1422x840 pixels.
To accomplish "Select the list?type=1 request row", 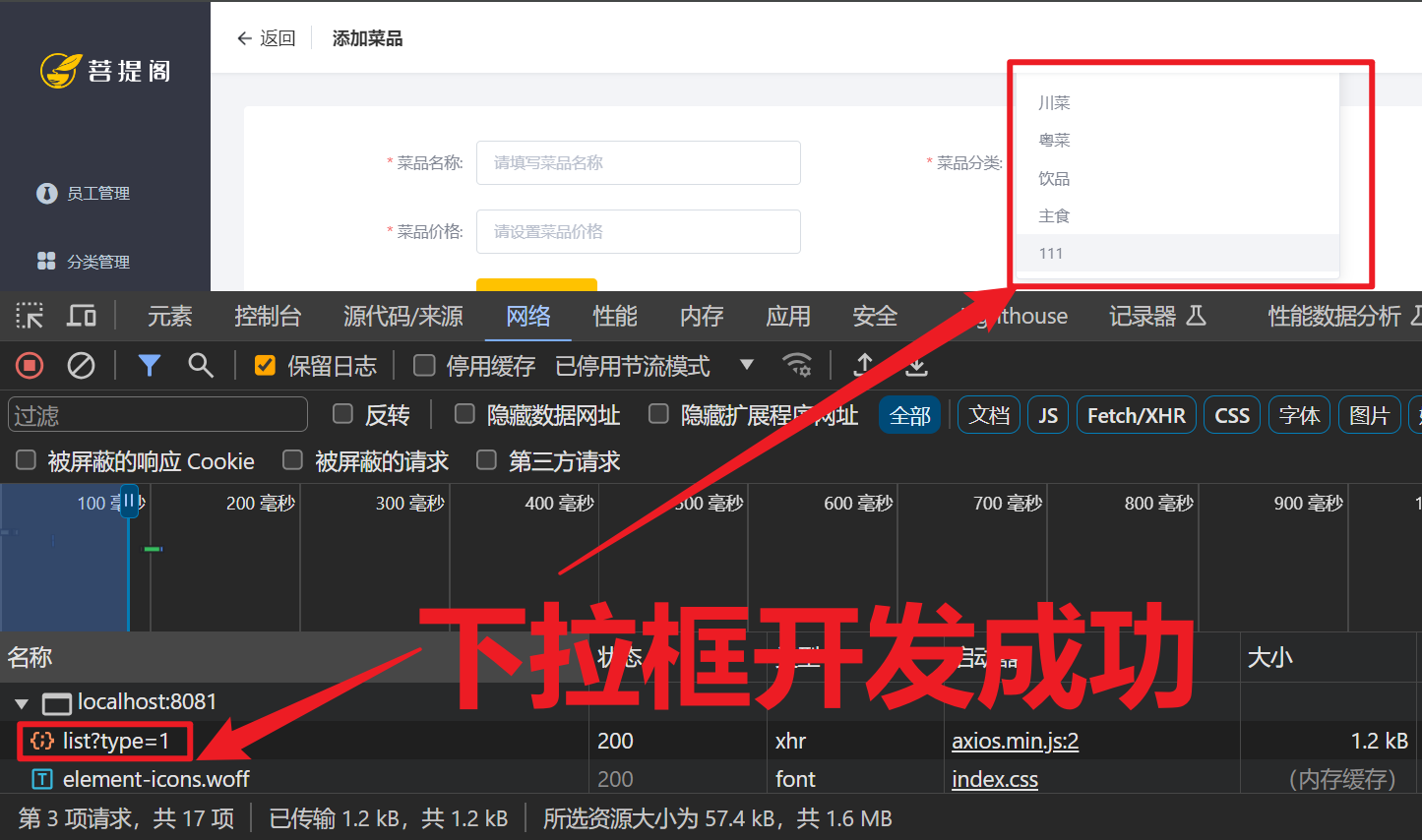I will pos(711,741).
